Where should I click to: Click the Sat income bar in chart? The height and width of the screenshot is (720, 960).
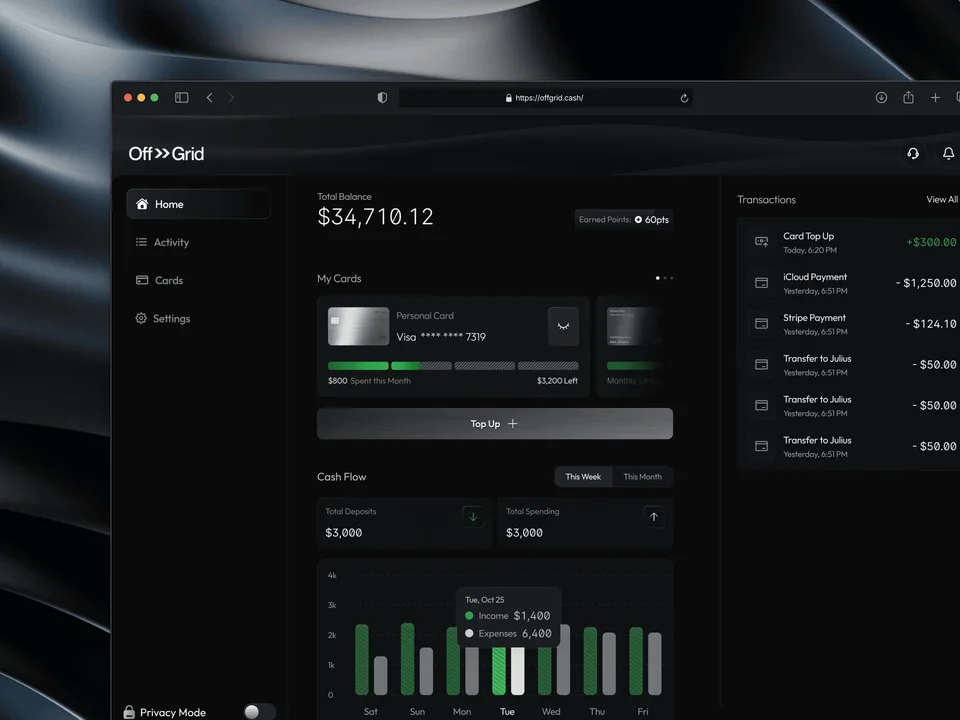pyautogui.click(x=362, y=659)
